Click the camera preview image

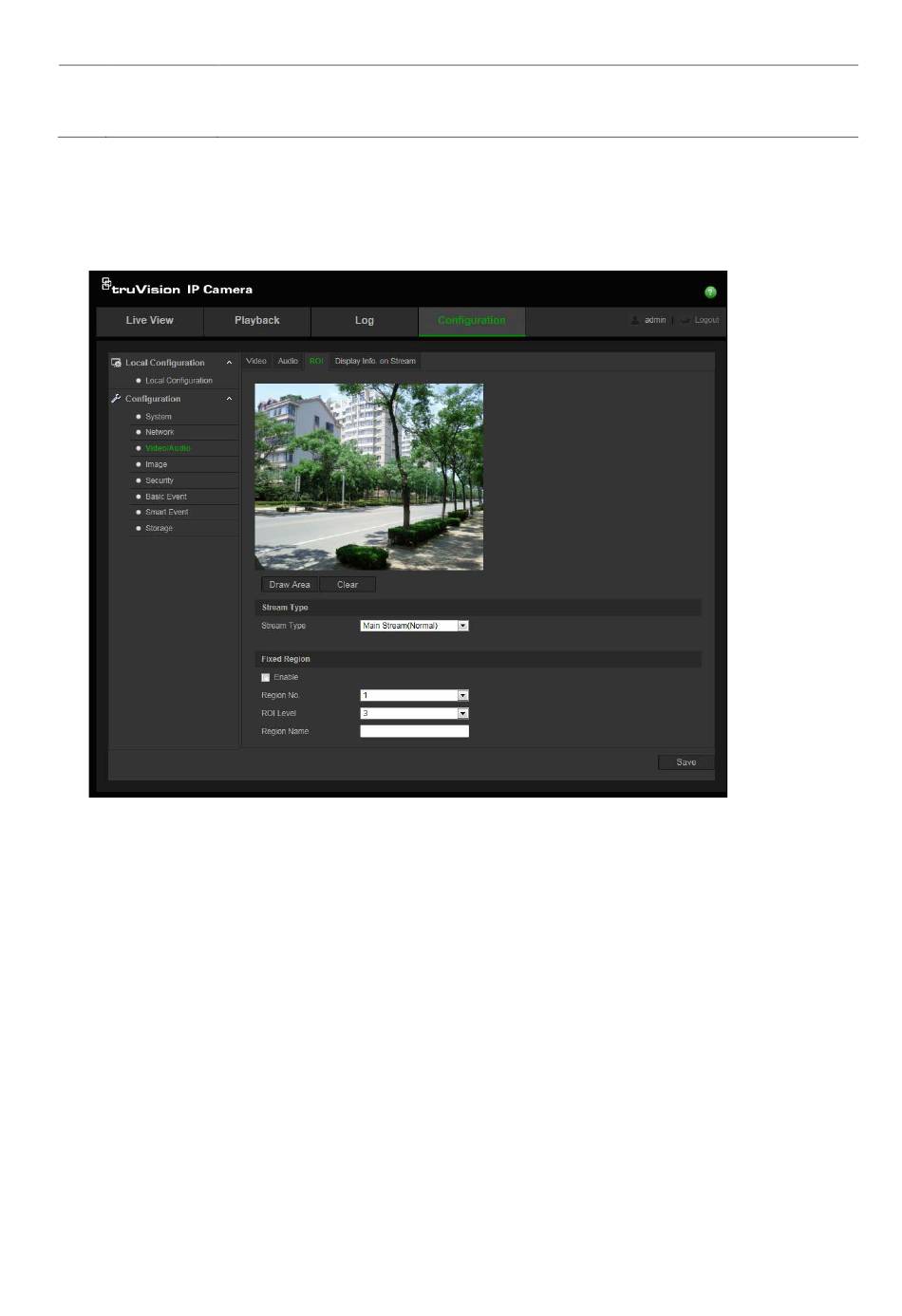[369, 477]
